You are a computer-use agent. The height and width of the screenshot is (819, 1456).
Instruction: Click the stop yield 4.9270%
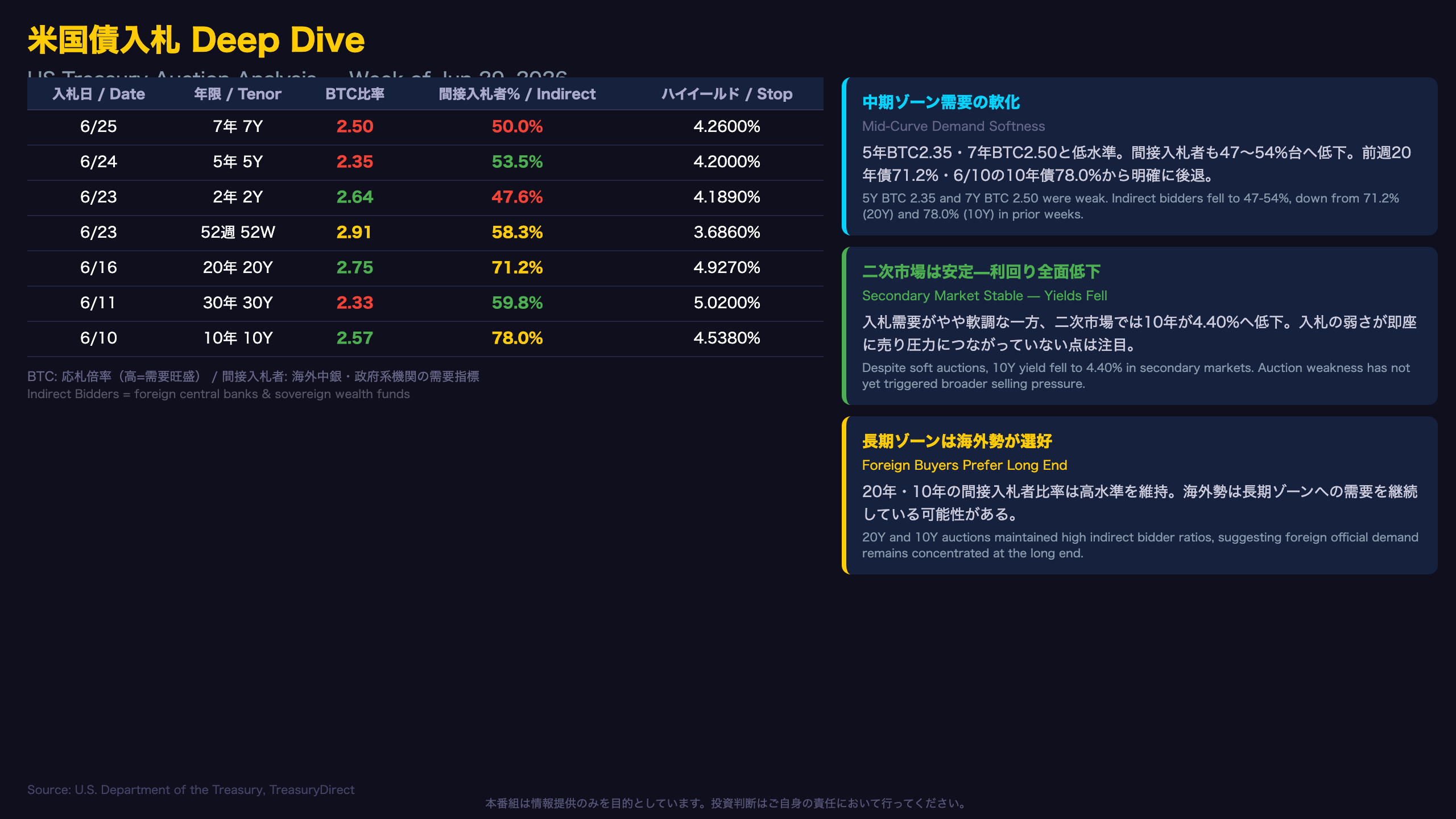pos(727,267)
